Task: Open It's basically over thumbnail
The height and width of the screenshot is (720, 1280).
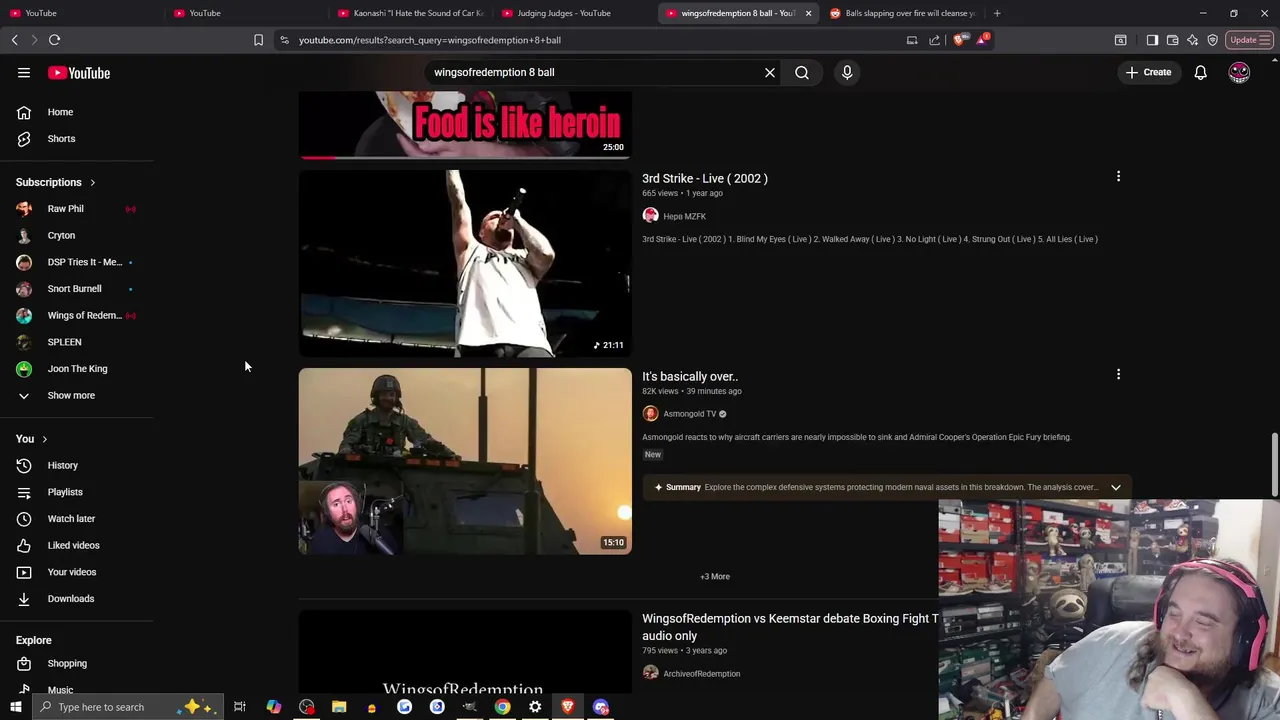Action: (x=465, y=461)
